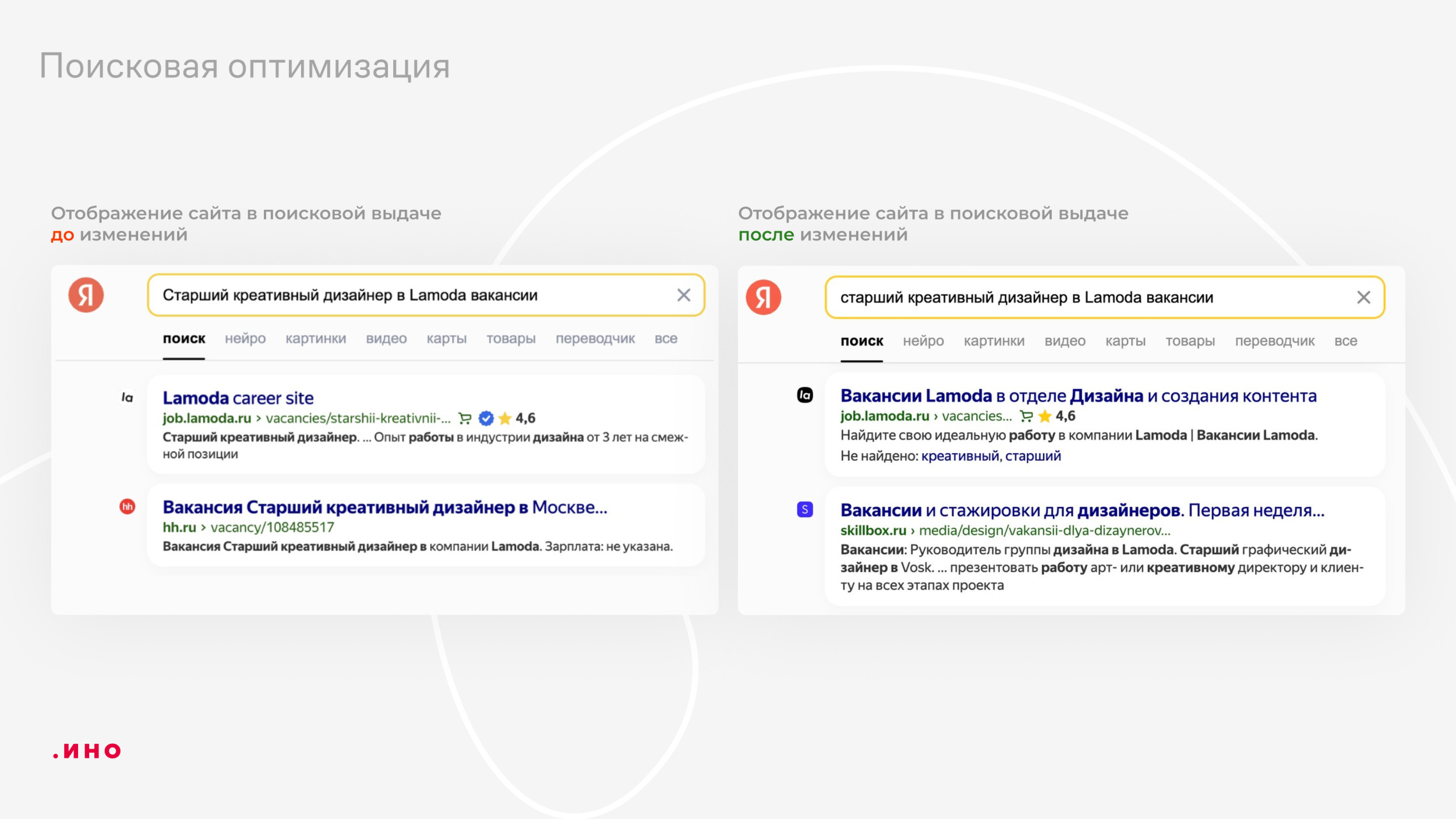1456x819 pixels.
Task: Click the Skillbox favicon icon
Action: click(x=804, y=509)
